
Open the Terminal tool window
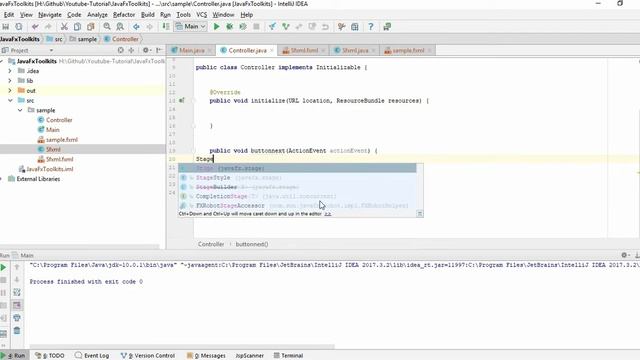click(288, 356)
